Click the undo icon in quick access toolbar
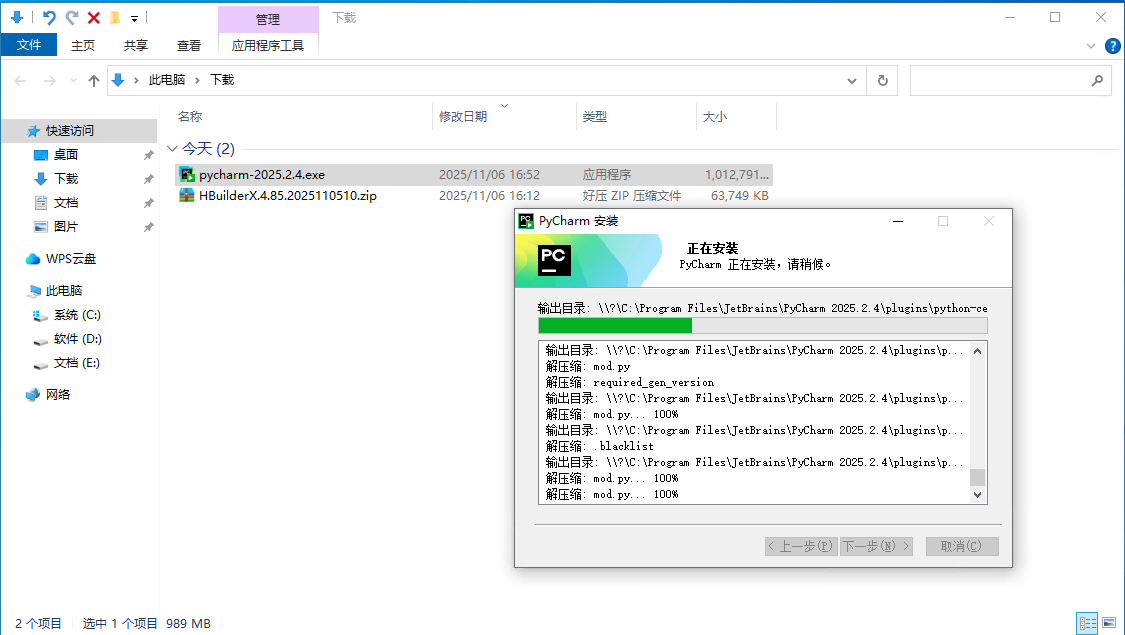The height and width of the screenshot is (635, 1125). pos(49,18)
